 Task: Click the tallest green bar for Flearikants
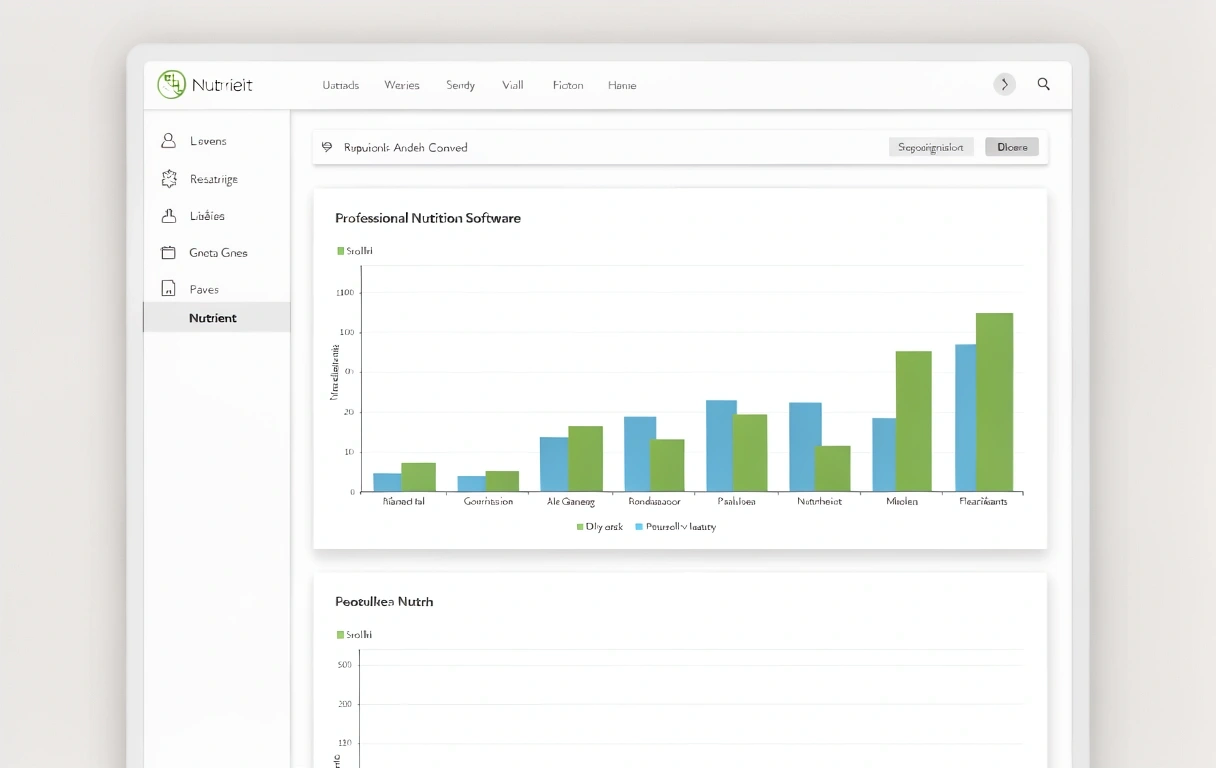[994, 402]
